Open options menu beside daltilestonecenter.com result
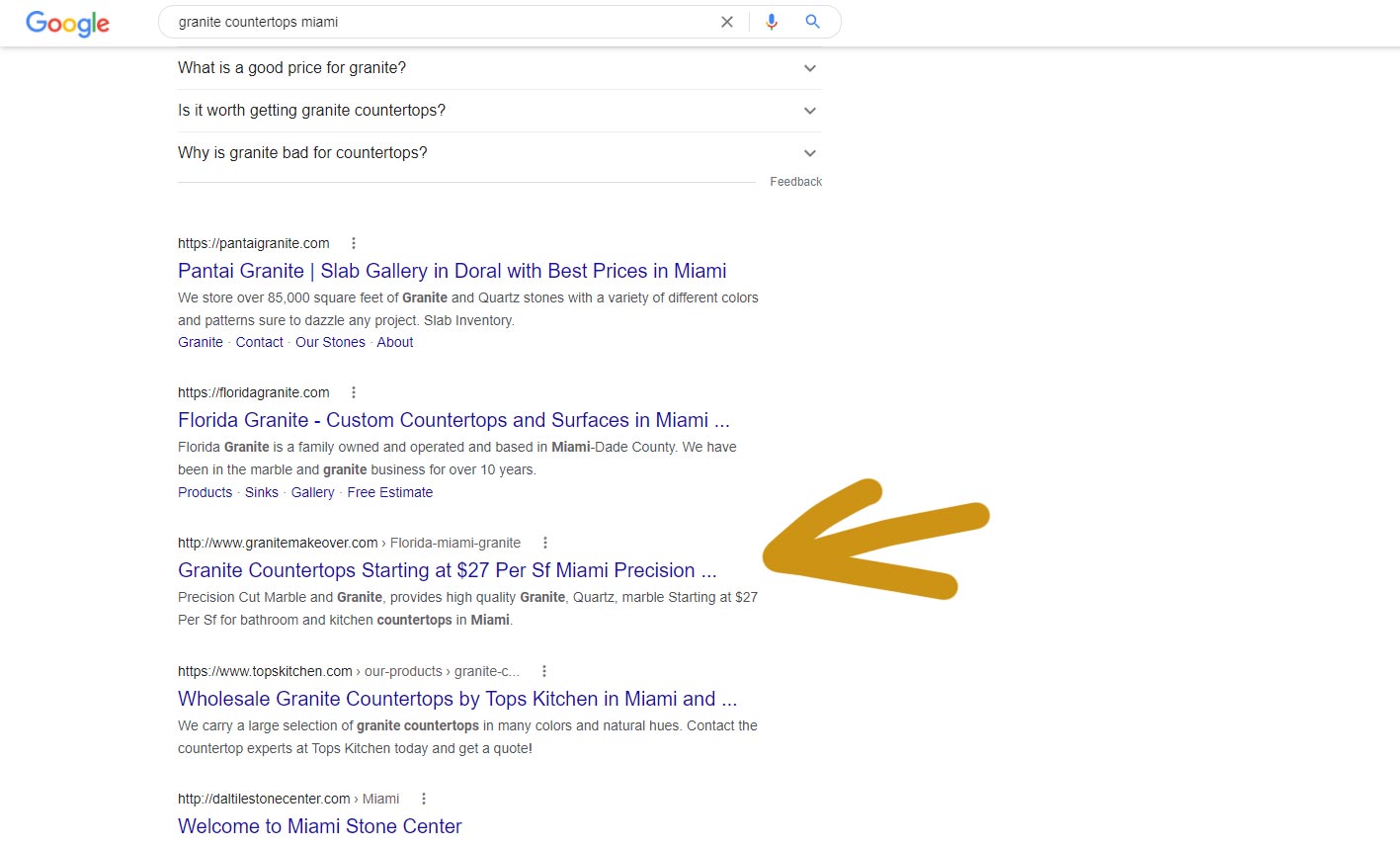Image resolution: width=1400 pixels, height=847 pixels. tap(424, 799)
